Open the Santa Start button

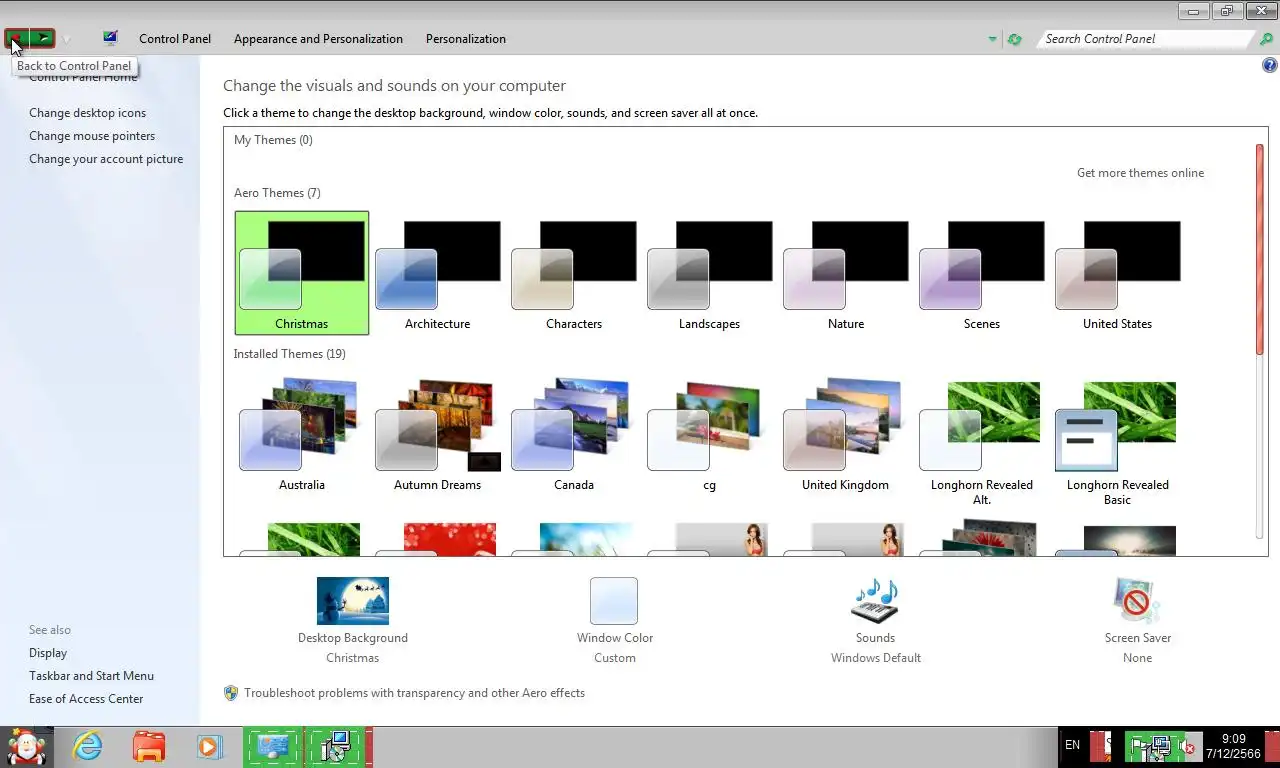point(27,746)
